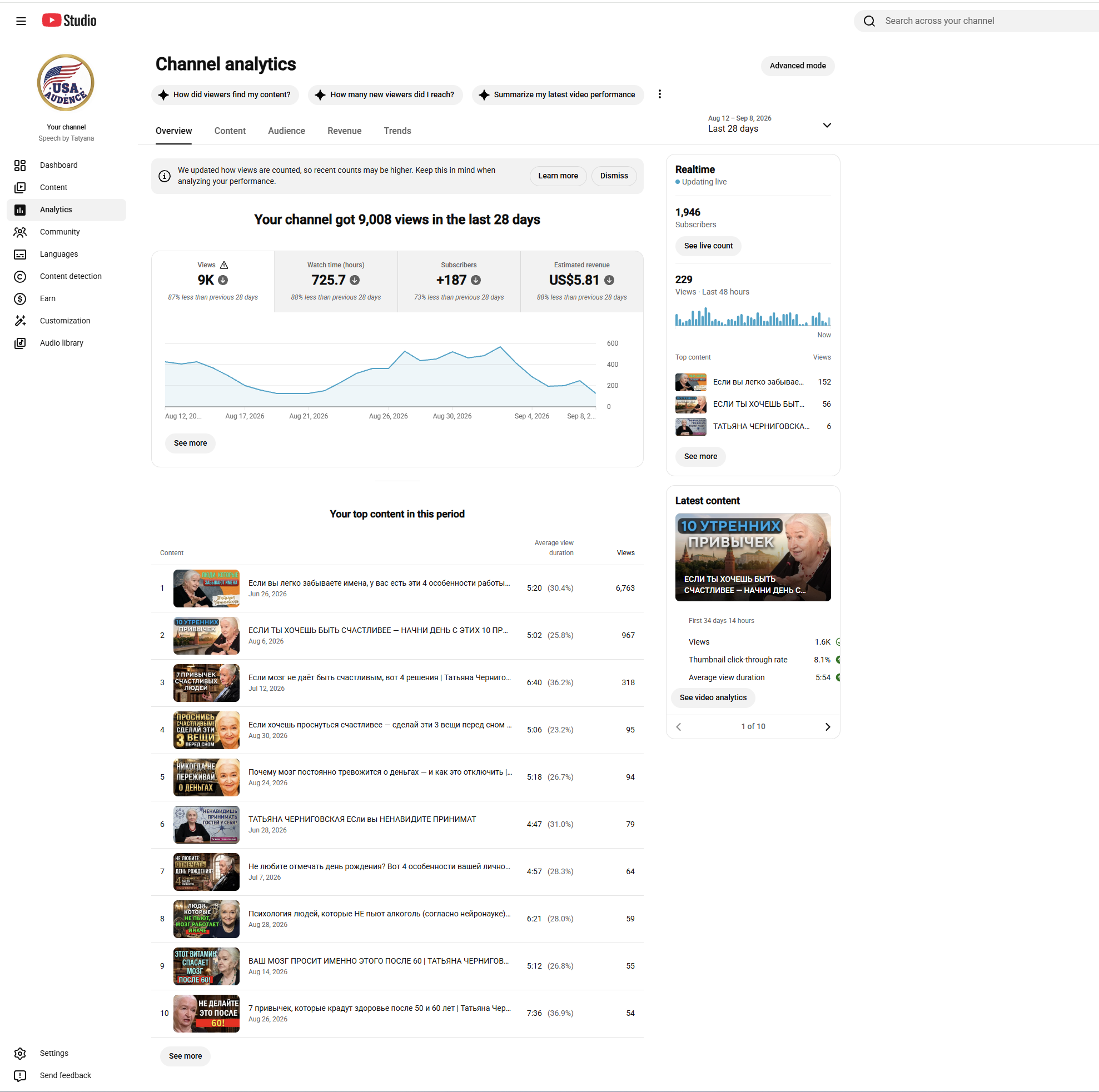Open Customization in the sidebar

(66, 320)
